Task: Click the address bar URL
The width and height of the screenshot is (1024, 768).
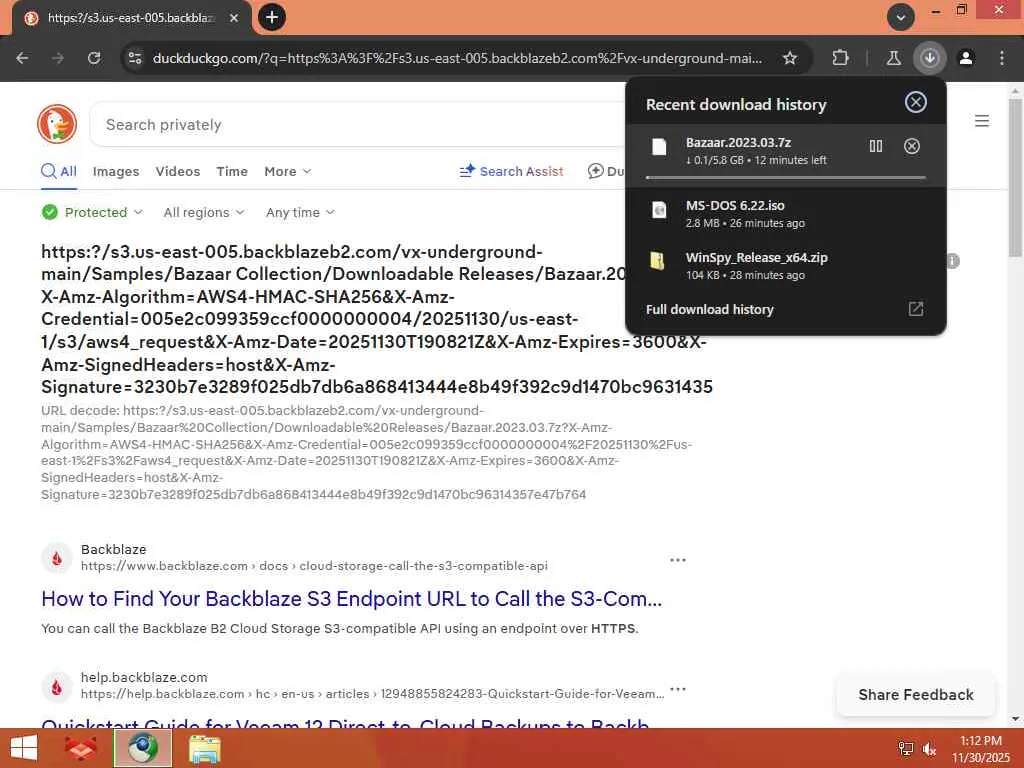Action: coord(457,58)
